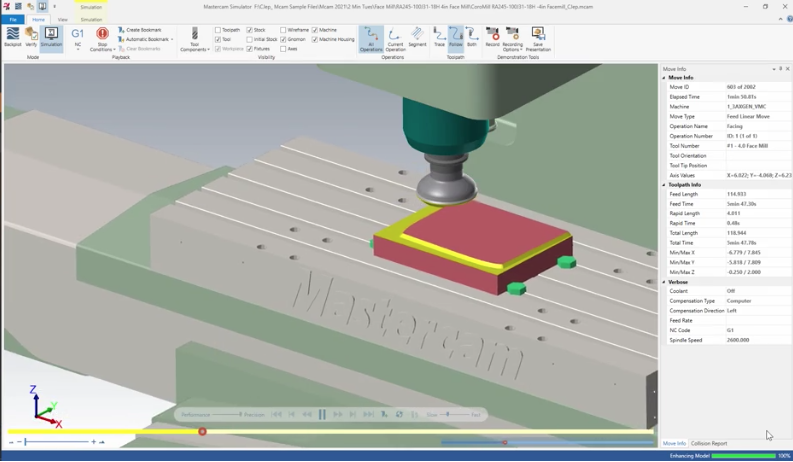Toggle the Gnomon checkbox
This screenshot has height=462, width=793.
click(283, 39)
